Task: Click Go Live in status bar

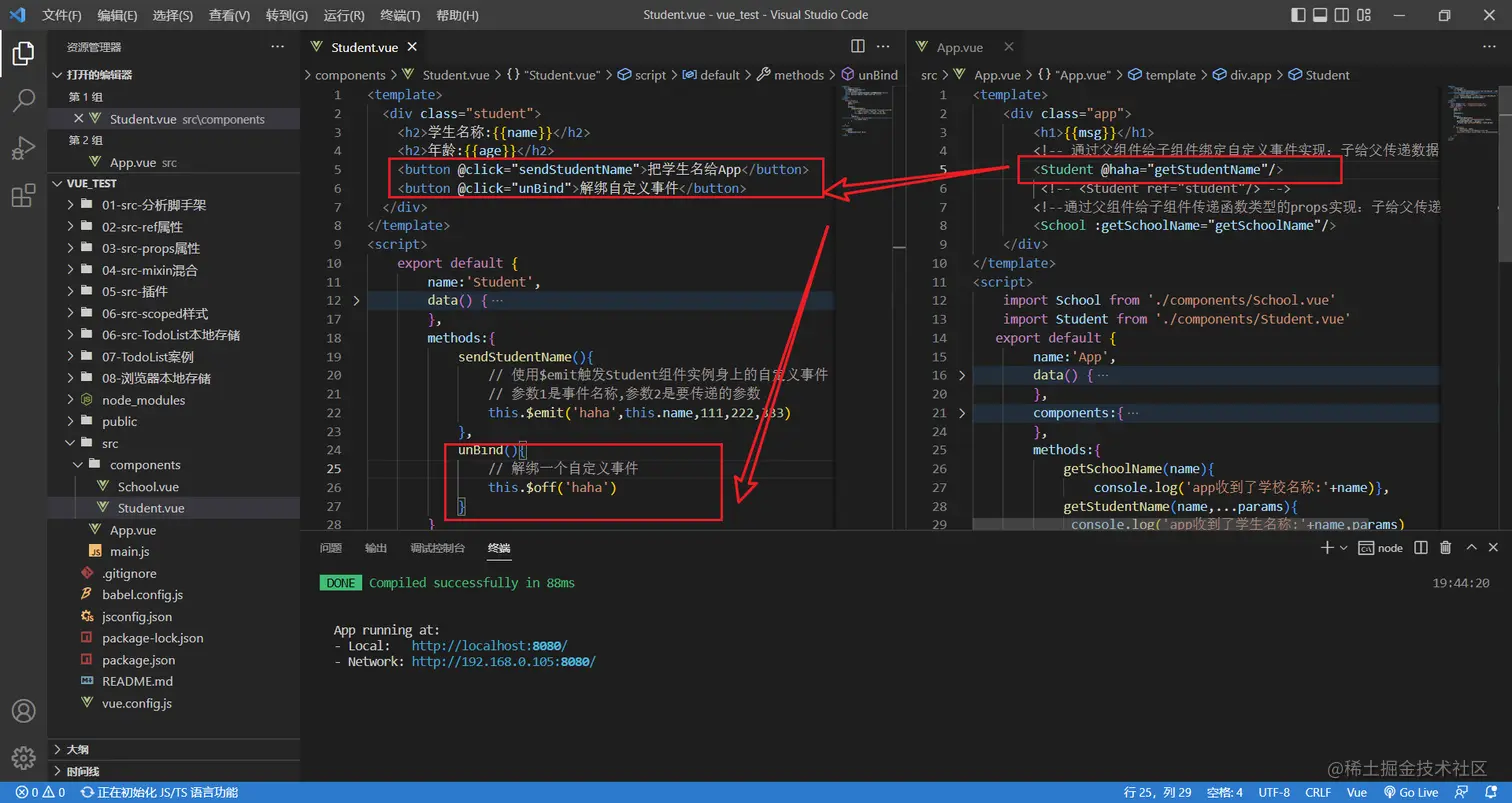Action: tap(1410, 792)
